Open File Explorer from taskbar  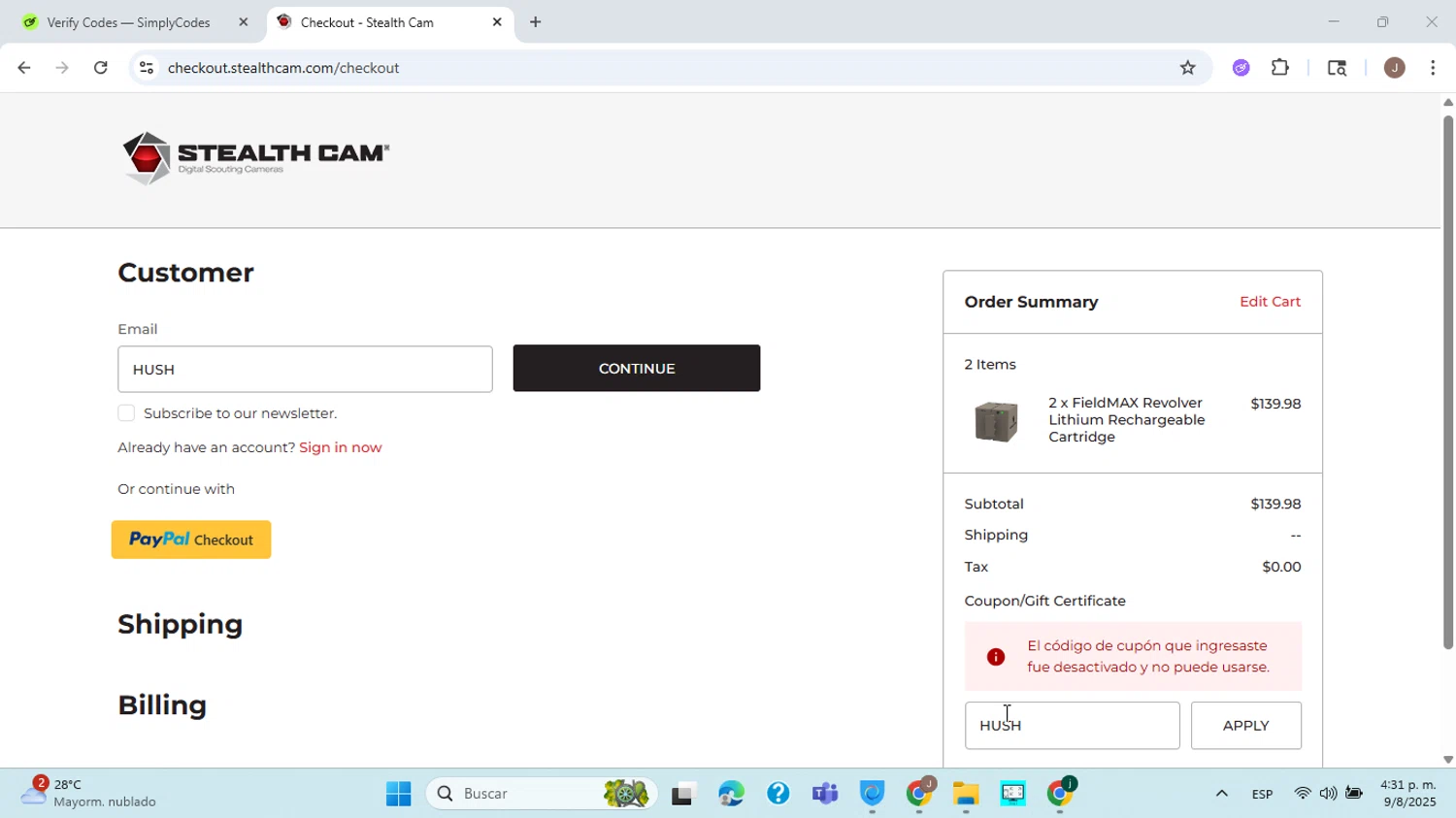click(965, 794)
